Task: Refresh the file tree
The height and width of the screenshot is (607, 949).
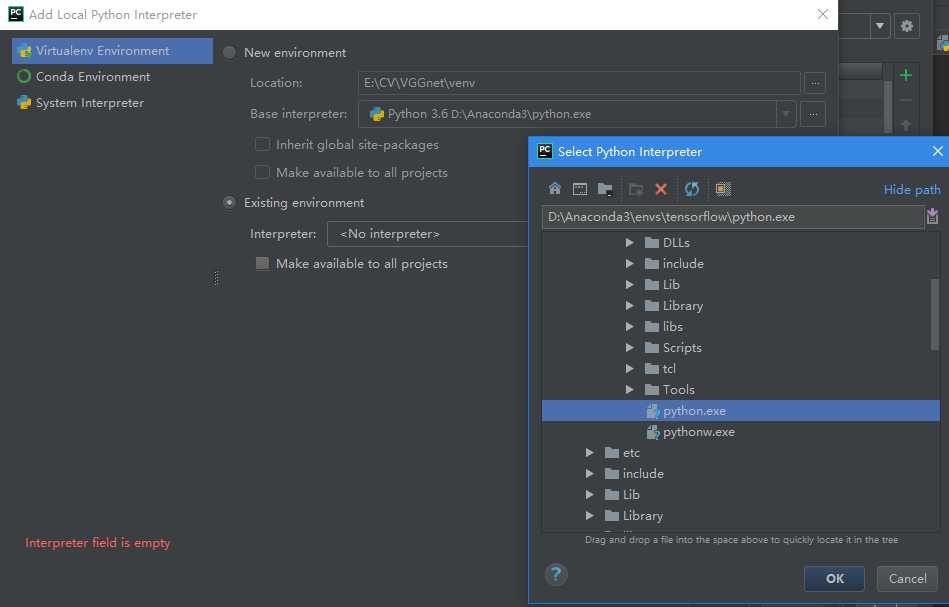Action: [692, 189]
